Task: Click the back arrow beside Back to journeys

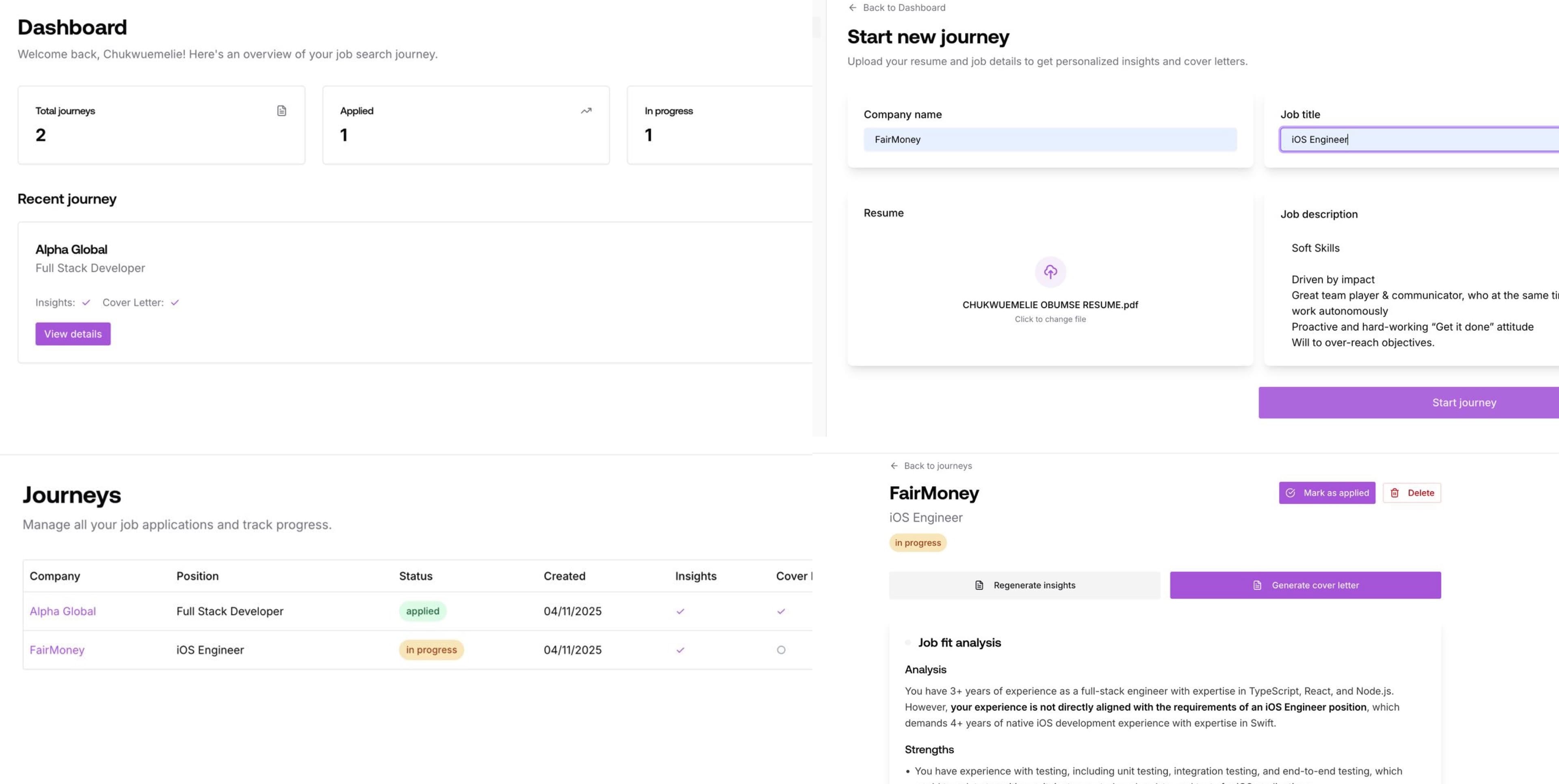Action: [894, 466]
